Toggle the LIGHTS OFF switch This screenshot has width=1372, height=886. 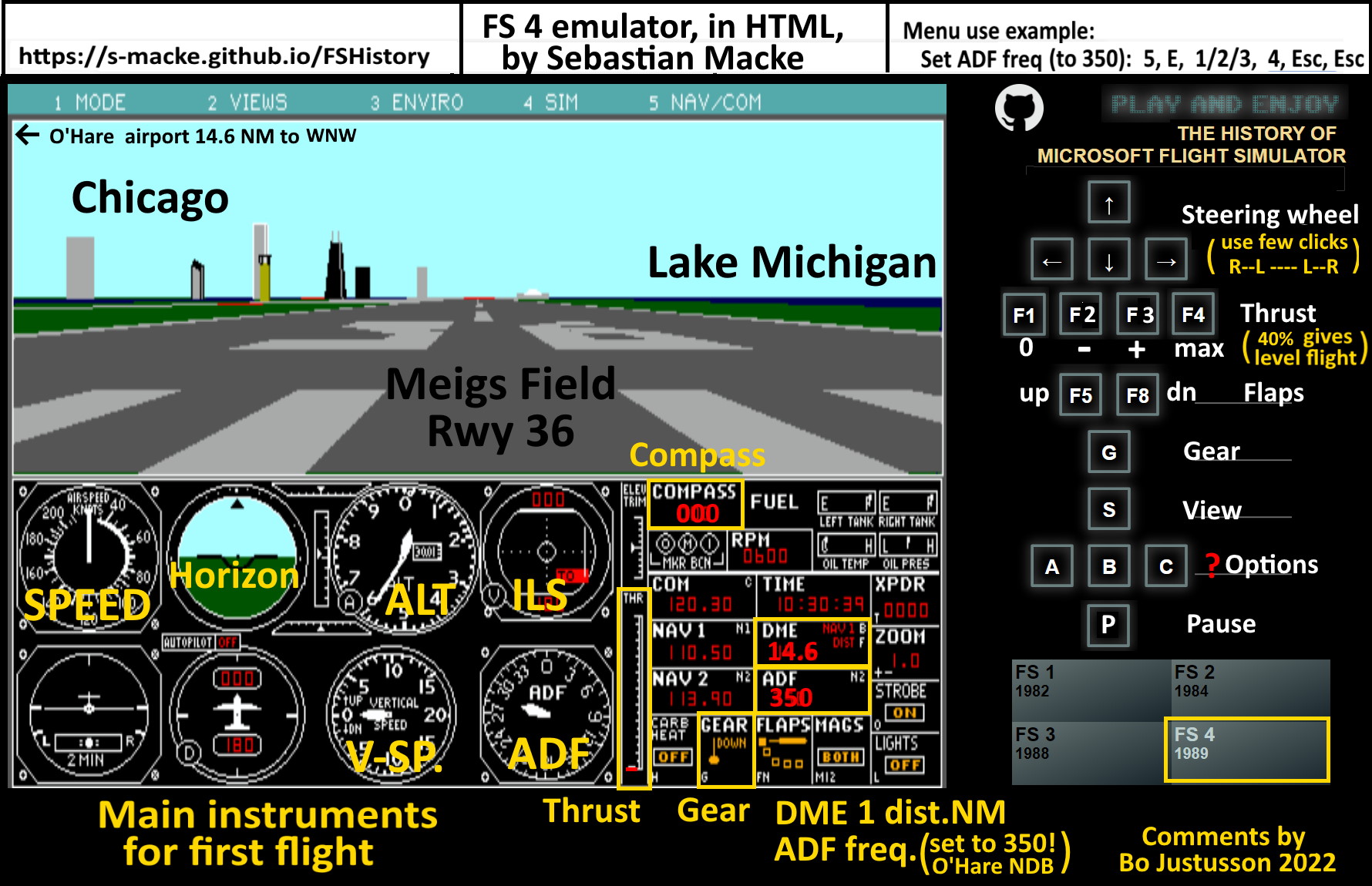click(905, 764)
